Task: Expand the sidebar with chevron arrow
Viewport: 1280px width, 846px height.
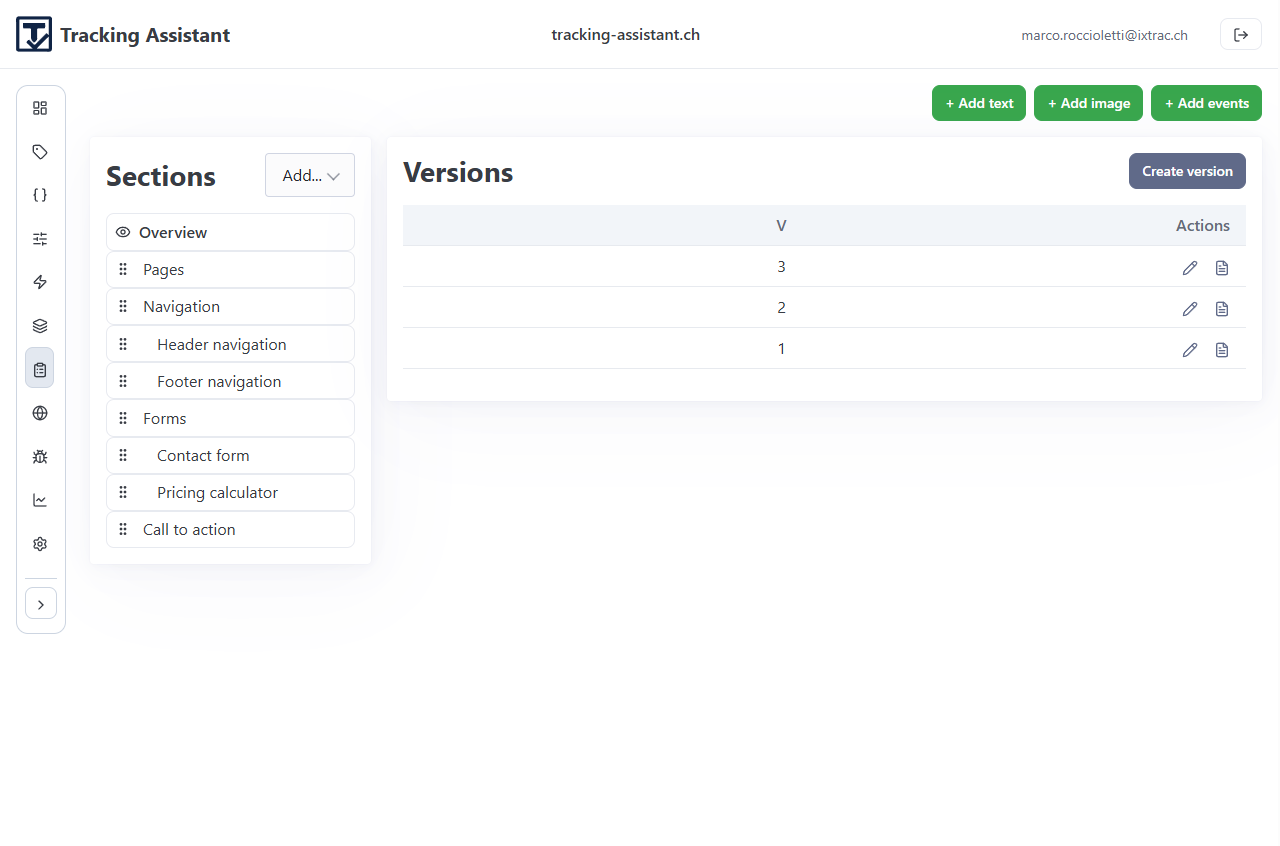Action: click(x=41, y=604)
